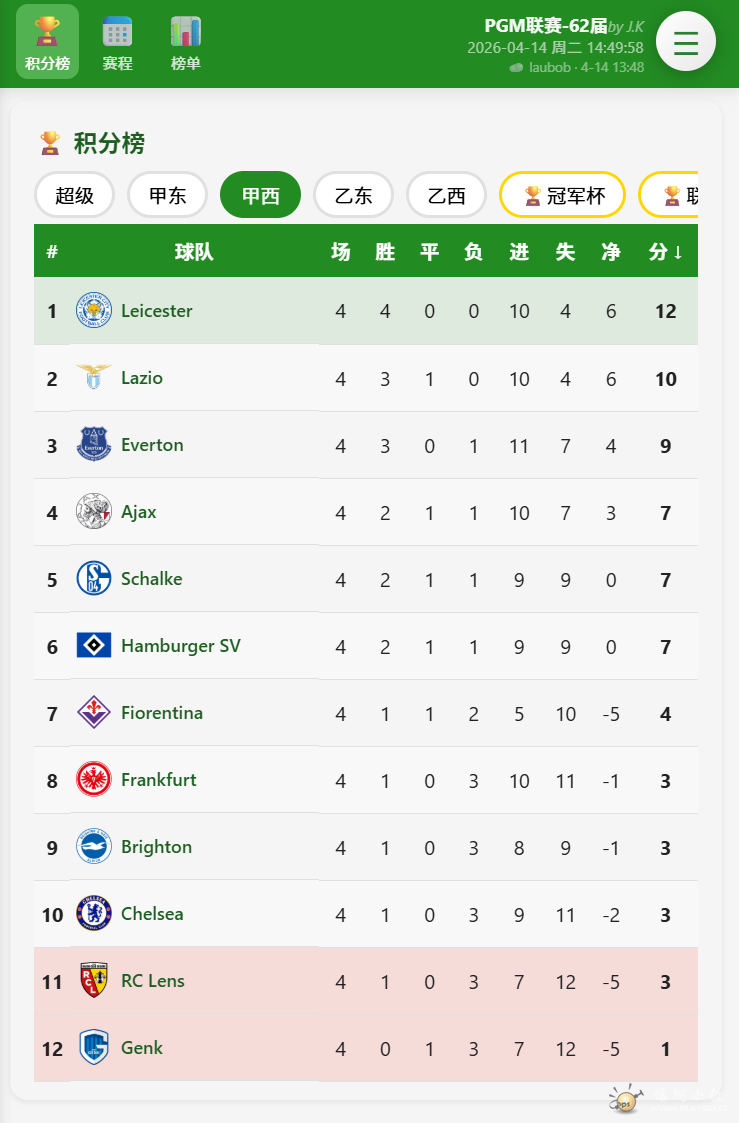Click the Hamburger SV flag logo
The image size is (739, 1123).
(x=94, y=646)
